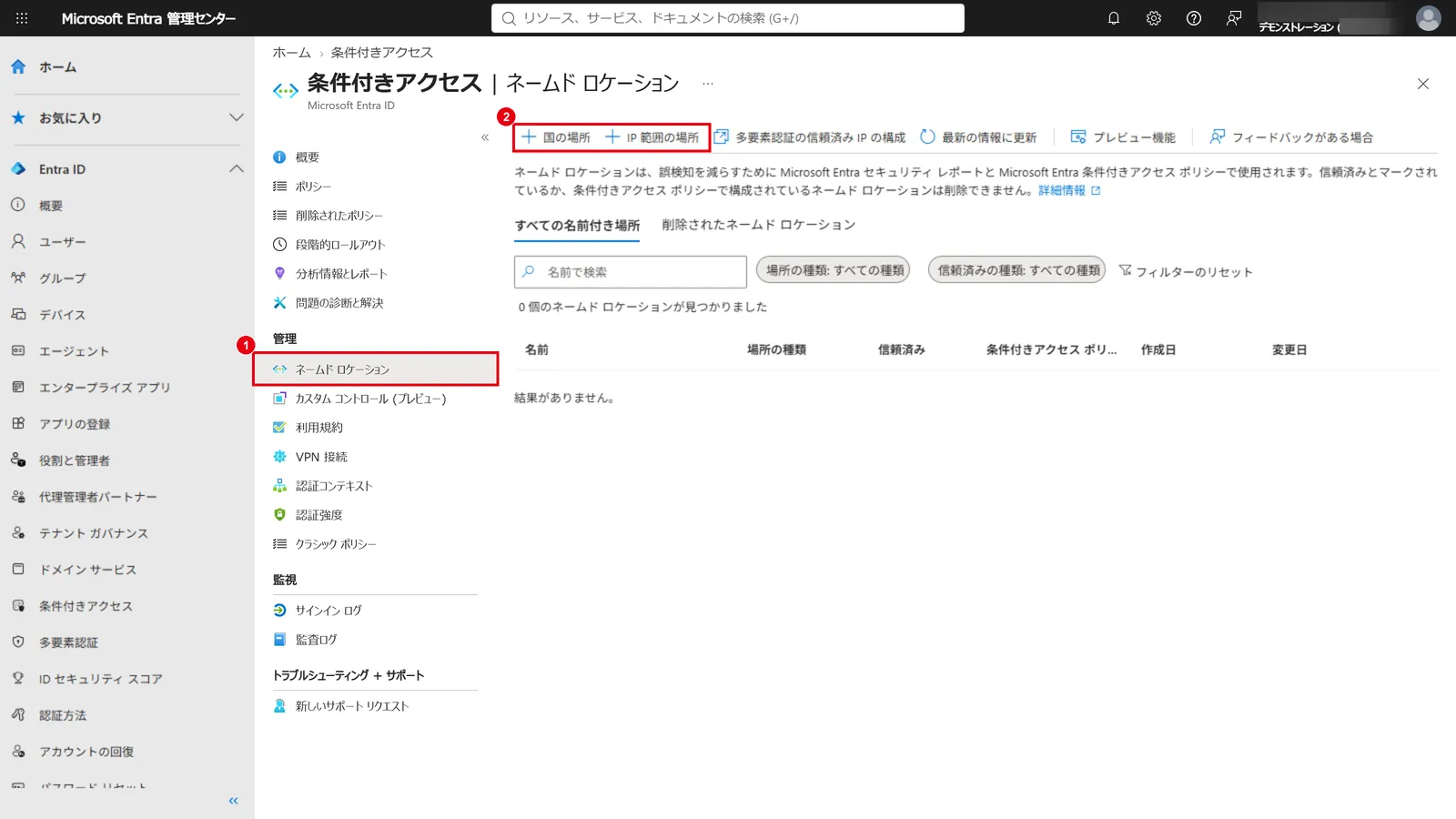
Task: Open the portal waffle menu icon
Action: click(22, 18)
